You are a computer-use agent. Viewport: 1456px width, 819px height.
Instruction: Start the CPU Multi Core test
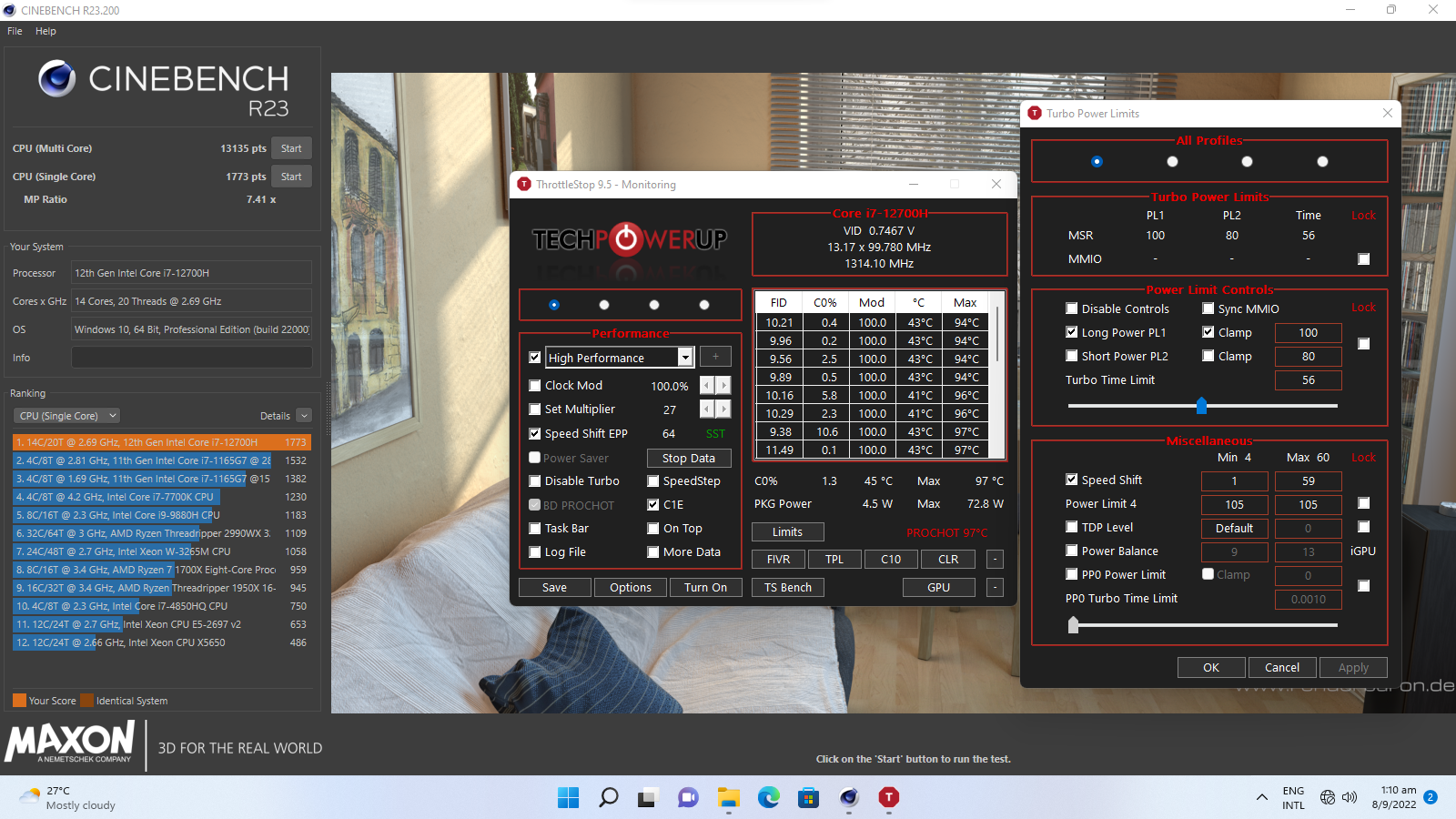(x=291, y=148)
